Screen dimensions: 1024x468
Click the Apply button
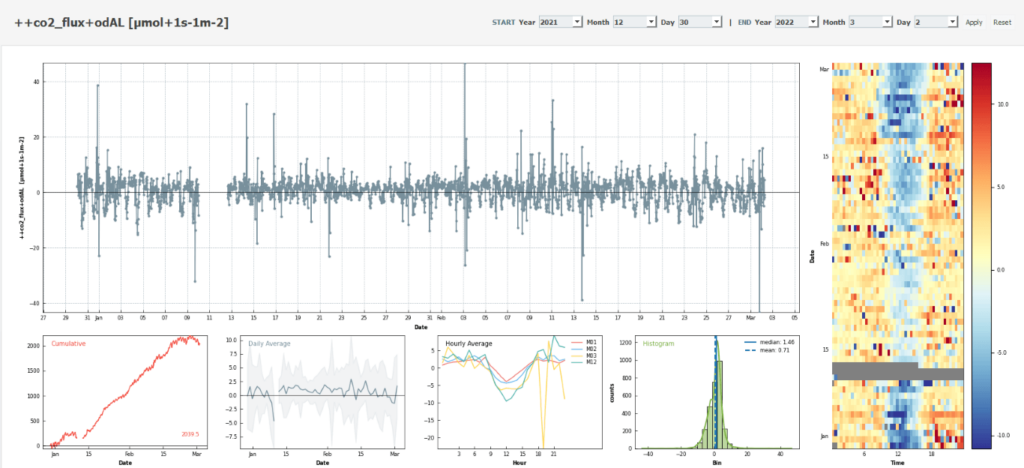pyautogui.click(x=974, y=22)
